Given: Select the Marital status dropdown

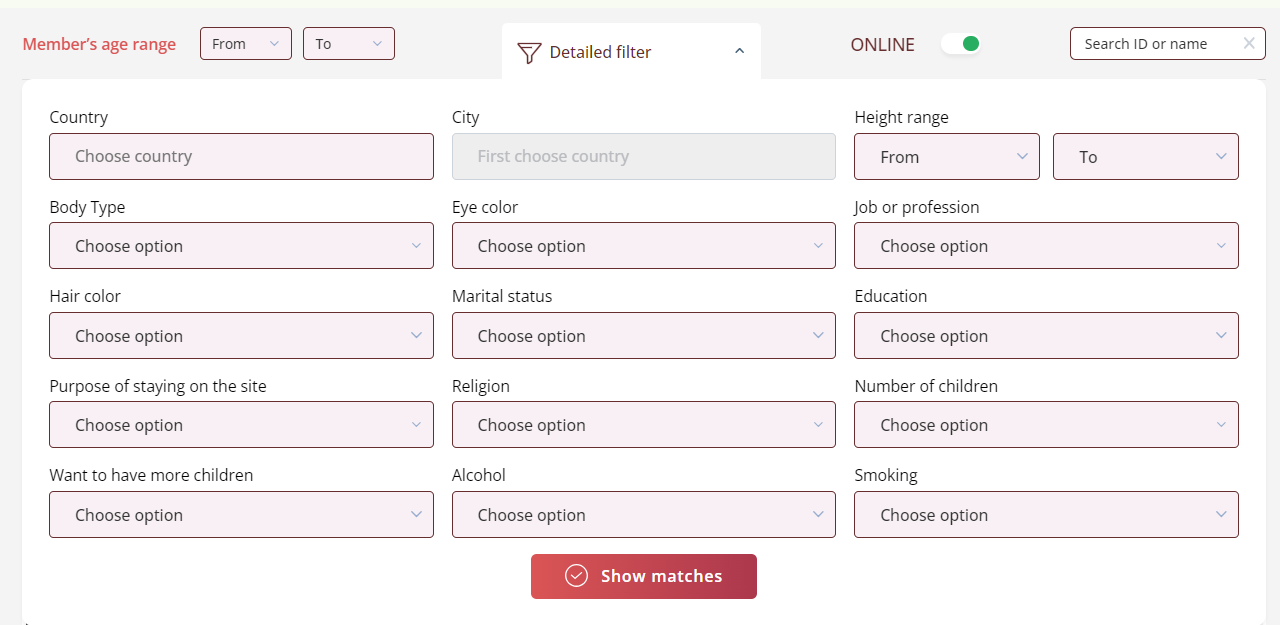Looking at the screenshot, I should click(x=643, y=336).
